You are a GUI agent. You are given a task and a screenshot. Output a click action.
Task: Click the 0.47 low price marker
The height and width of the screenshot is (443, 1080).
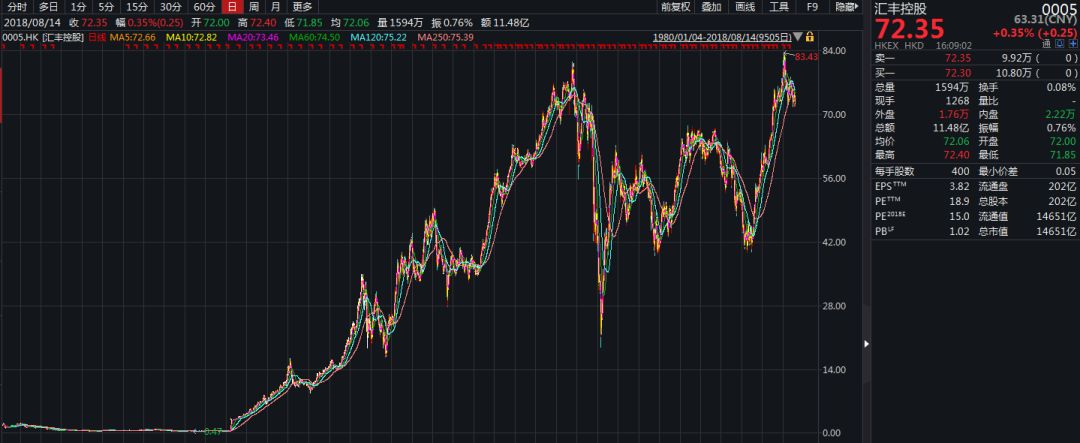click(x=214, y=431)
